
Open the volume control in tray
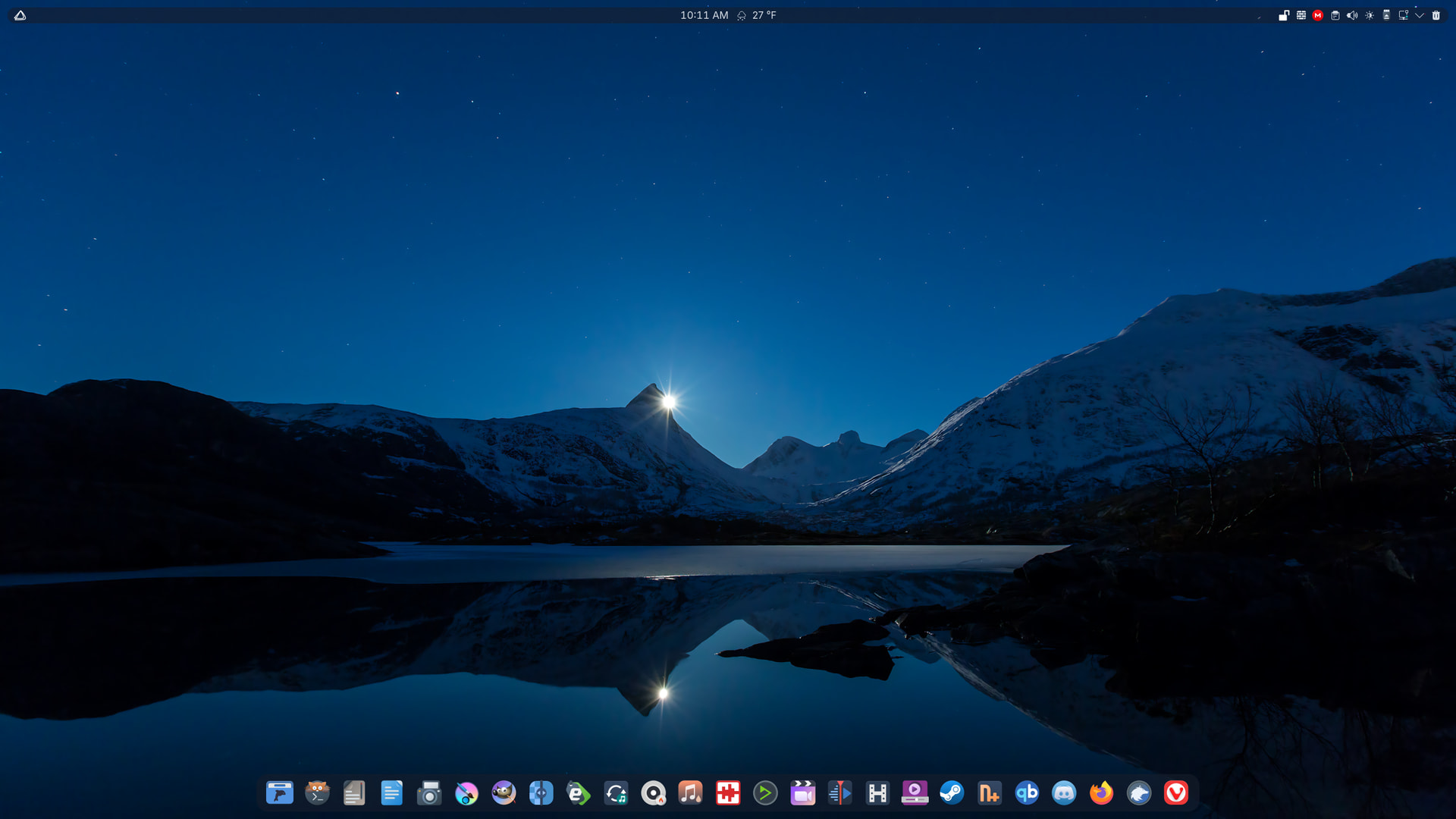coord(1352,15)
